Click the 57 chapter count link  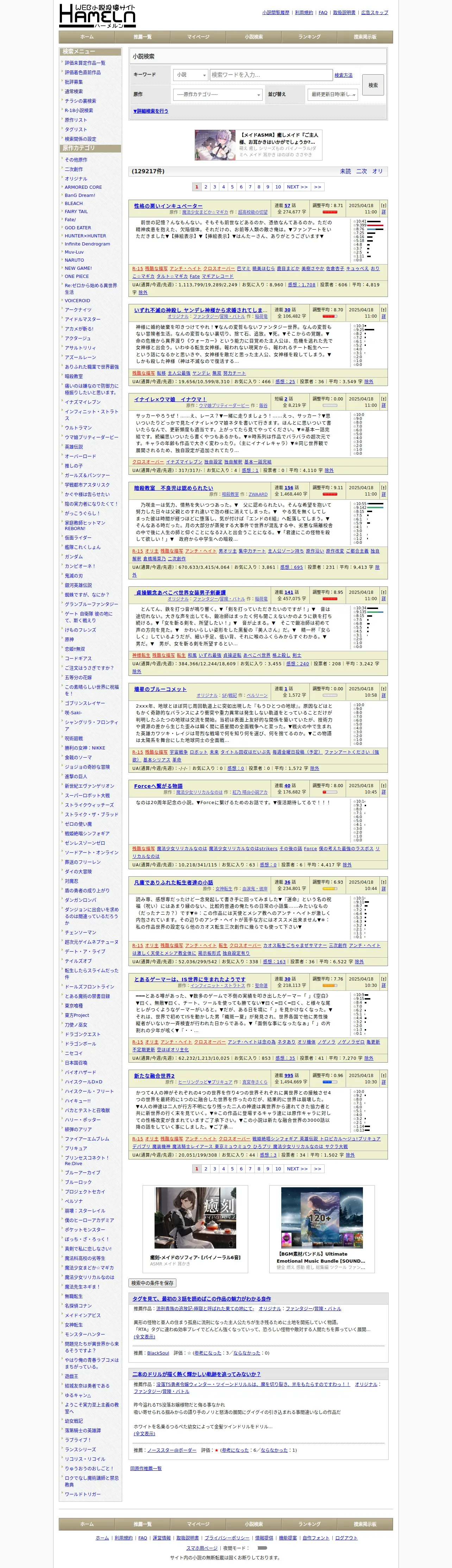coord(287,206)
